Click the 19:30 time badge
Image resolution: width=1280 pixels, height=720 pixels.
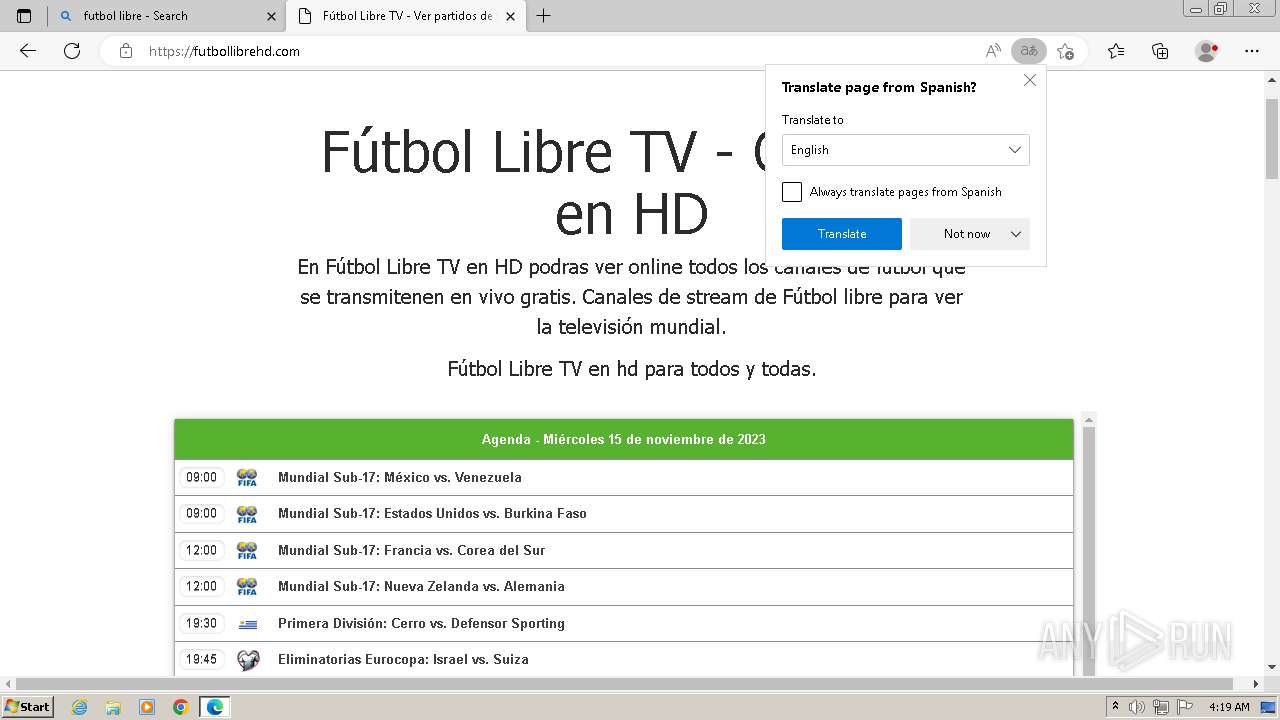pos(201,623)
